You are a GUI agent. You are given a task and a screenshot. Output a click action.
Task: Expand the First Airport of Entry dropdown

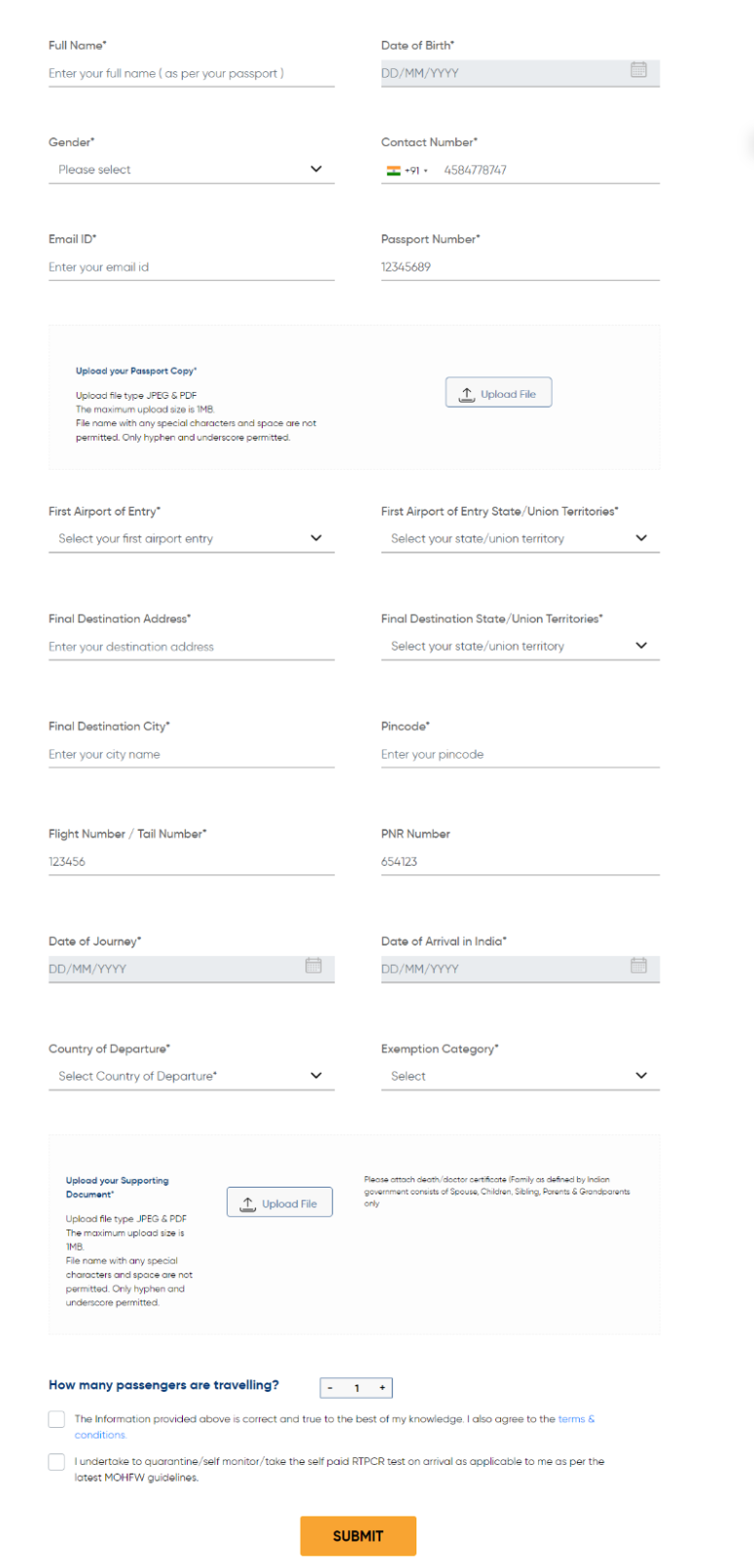click(191, 538)
